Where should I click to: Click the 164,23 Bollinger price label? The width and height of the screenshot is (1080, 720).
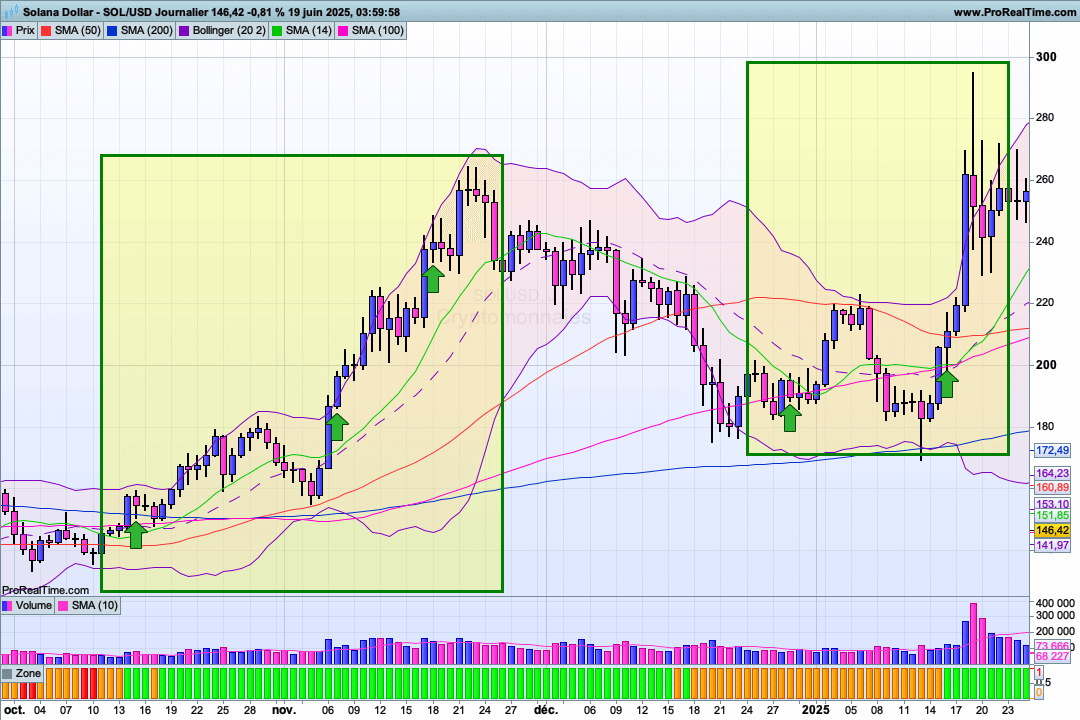coord(1053,473)
